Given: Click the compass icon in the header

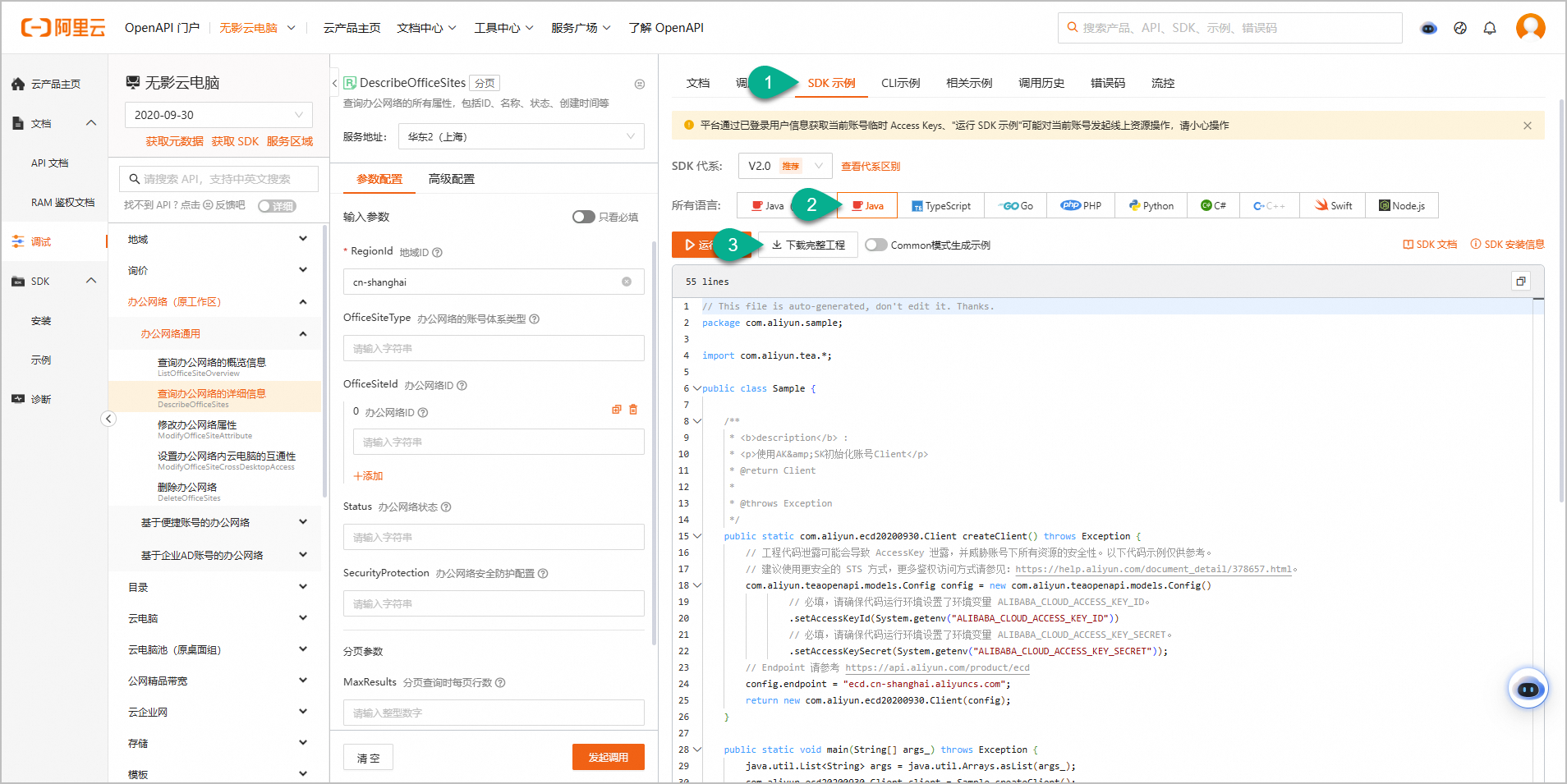Looking at the screenshot, I should (x=1460, y=28).
